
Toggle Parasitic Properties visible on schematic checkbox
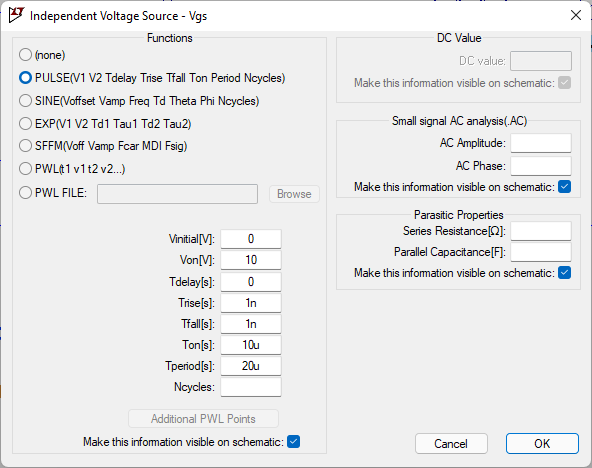564,272
